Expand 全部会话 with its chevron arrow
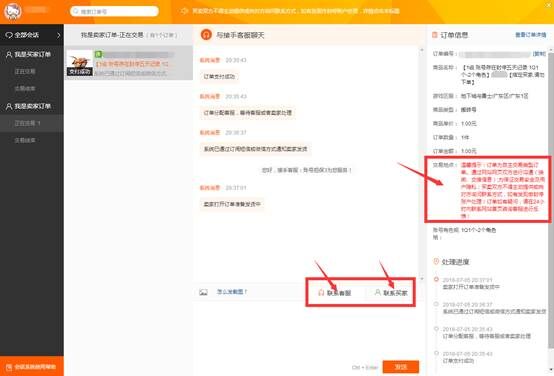 59,35
